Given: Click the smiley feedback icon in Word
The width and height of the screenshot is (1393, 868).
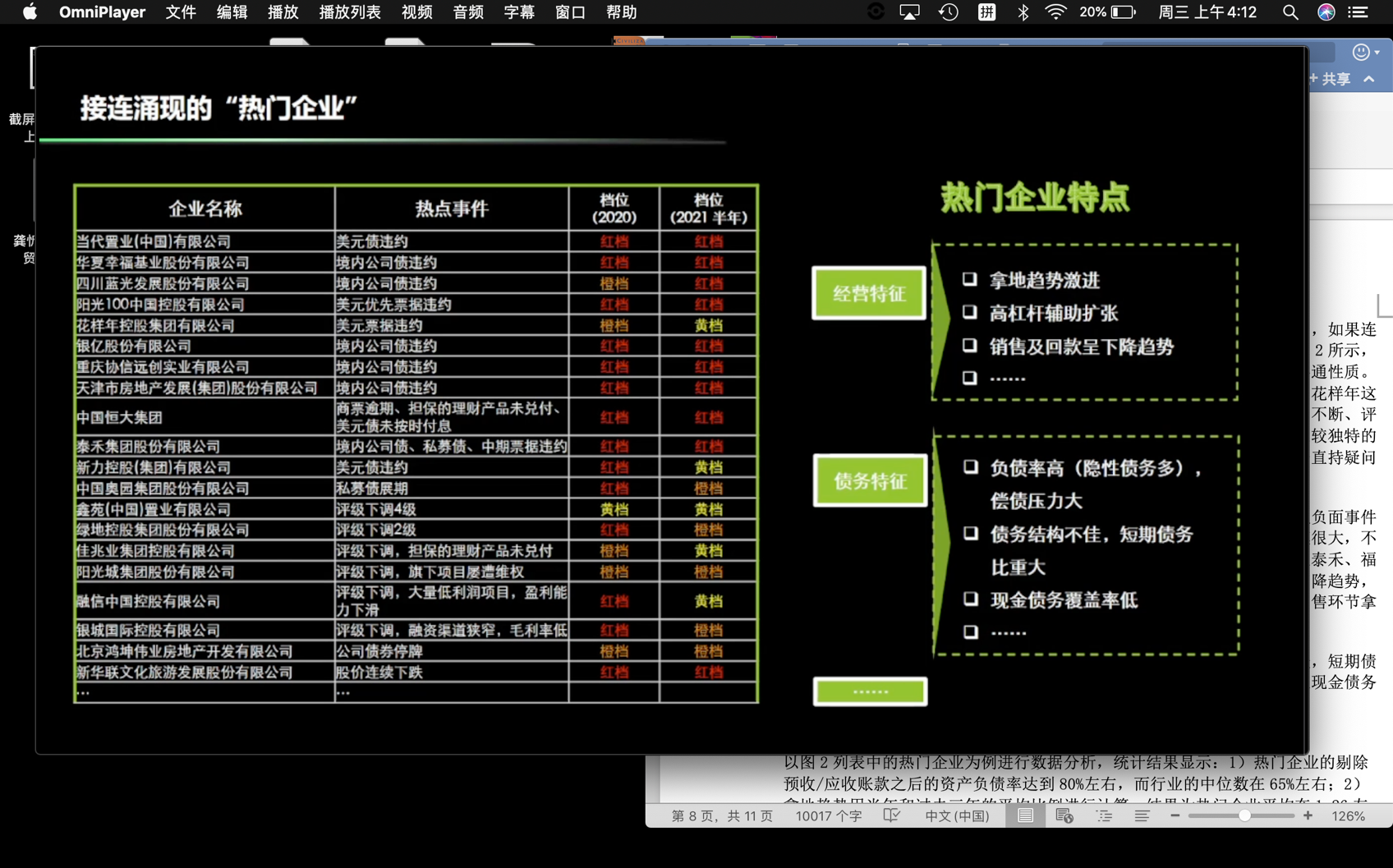Looking at the screenshot, I should coord(1360,53).
